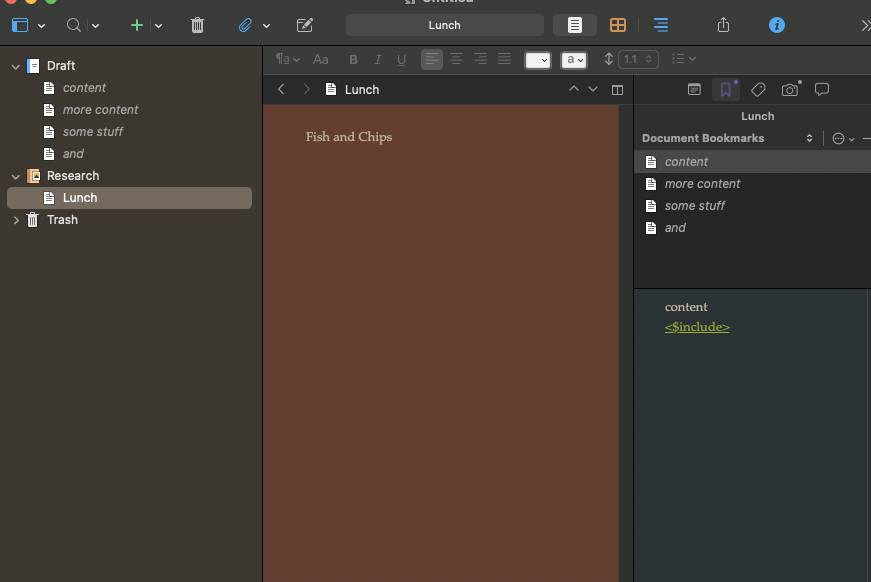Open the Compose mode icon
The width and height of the screenshot is (871, 582).
tap(305, 25)
